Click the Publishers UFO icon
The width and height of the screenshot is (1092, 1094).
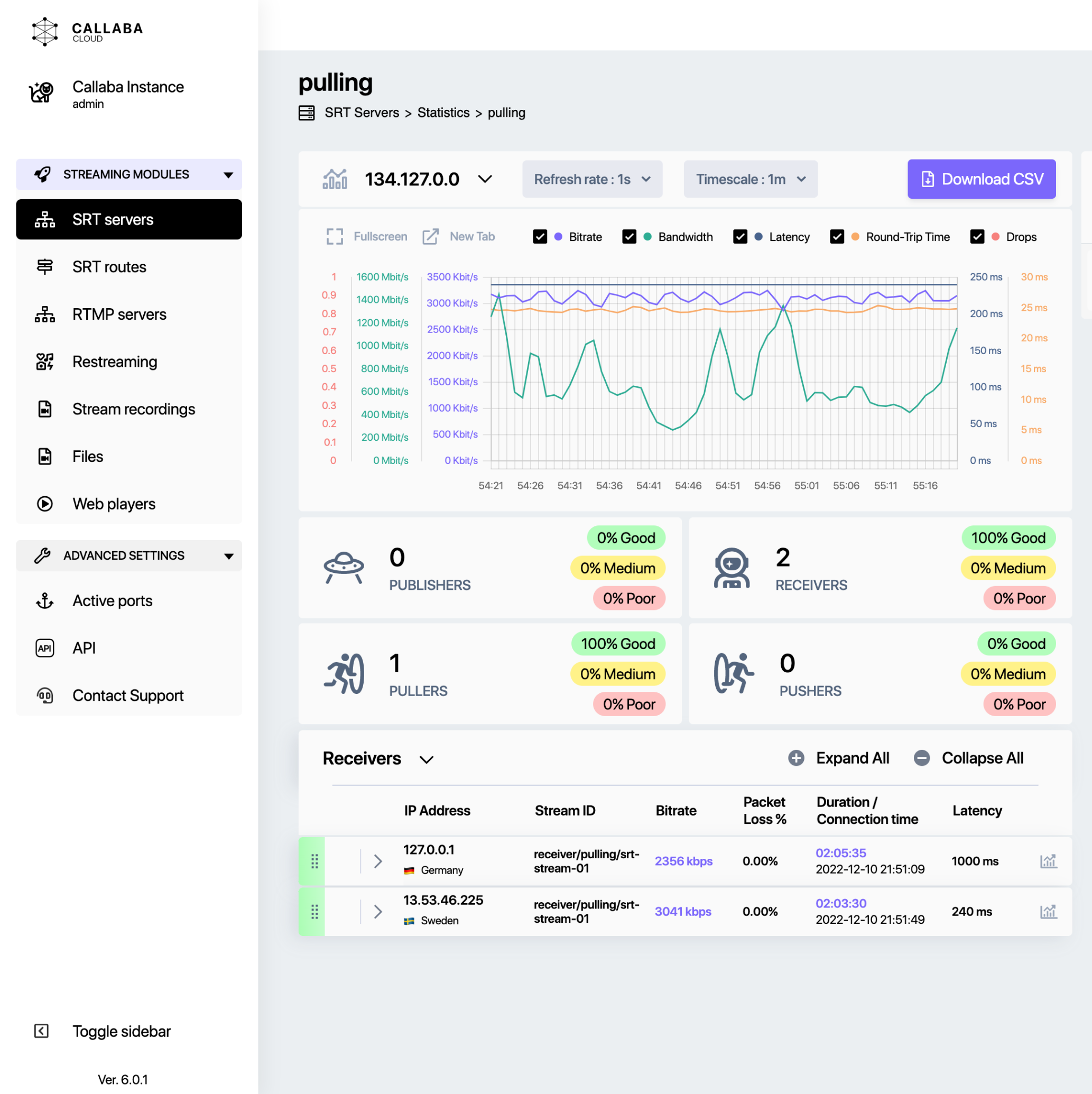pyautogui.click(x=344, y=568)
